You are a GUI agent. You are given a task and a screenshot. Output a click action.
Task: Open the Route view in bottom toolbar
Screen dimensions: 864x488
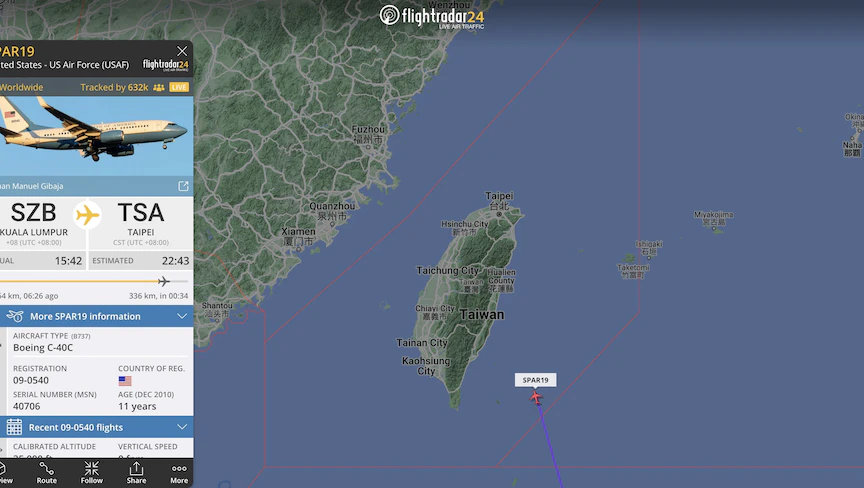click(47, 473)
